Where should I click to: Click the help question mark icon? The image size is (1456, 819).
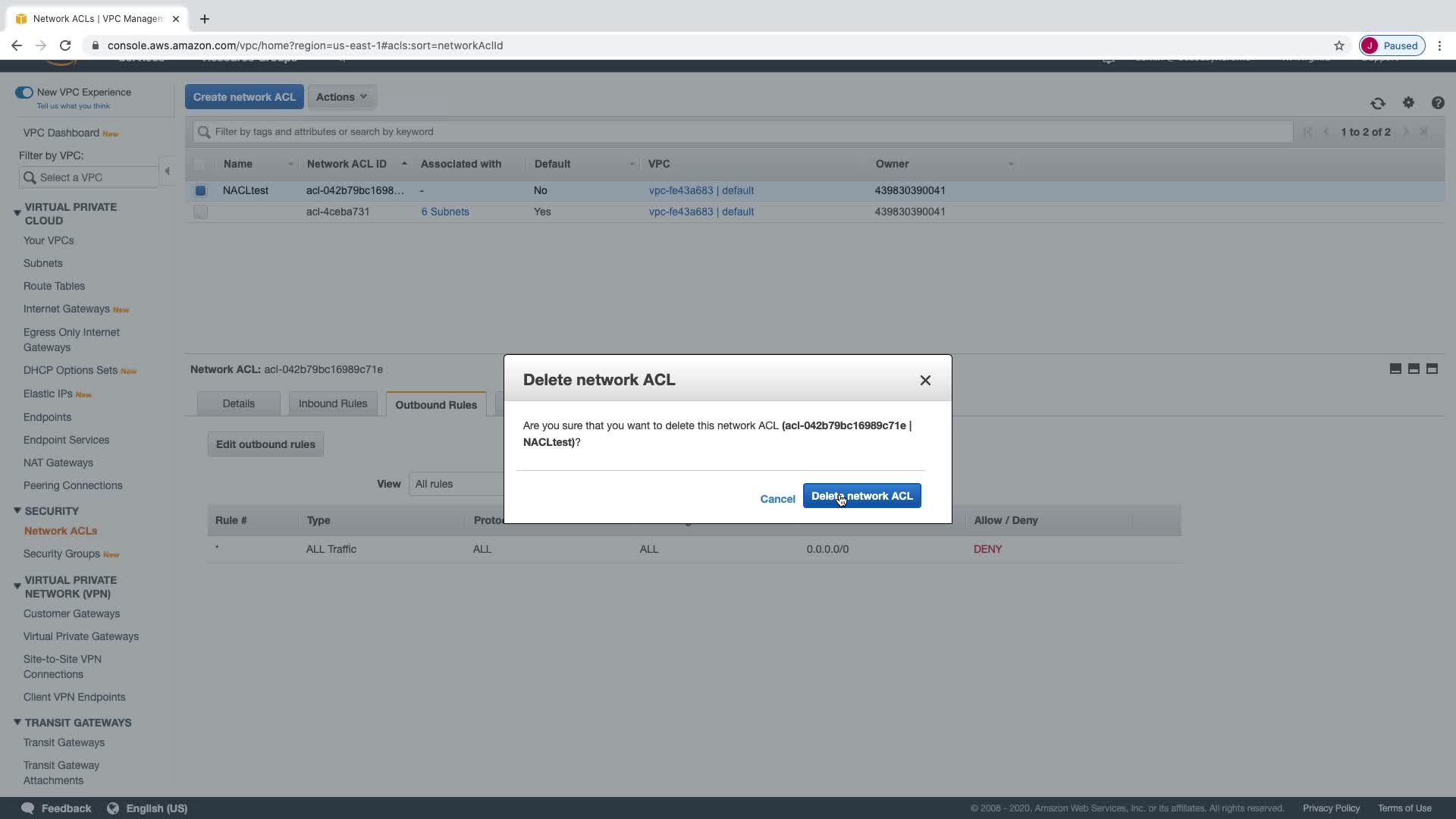click(1437, 103)
